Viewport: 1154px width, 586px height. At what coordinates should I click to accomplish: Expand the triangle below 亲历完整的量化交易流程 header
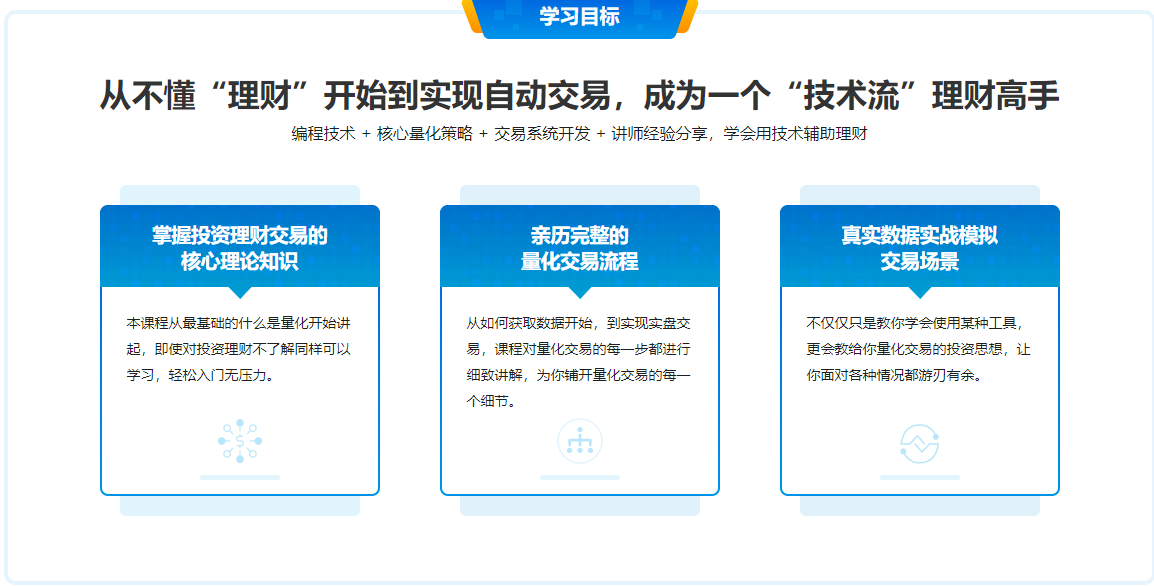578,291
